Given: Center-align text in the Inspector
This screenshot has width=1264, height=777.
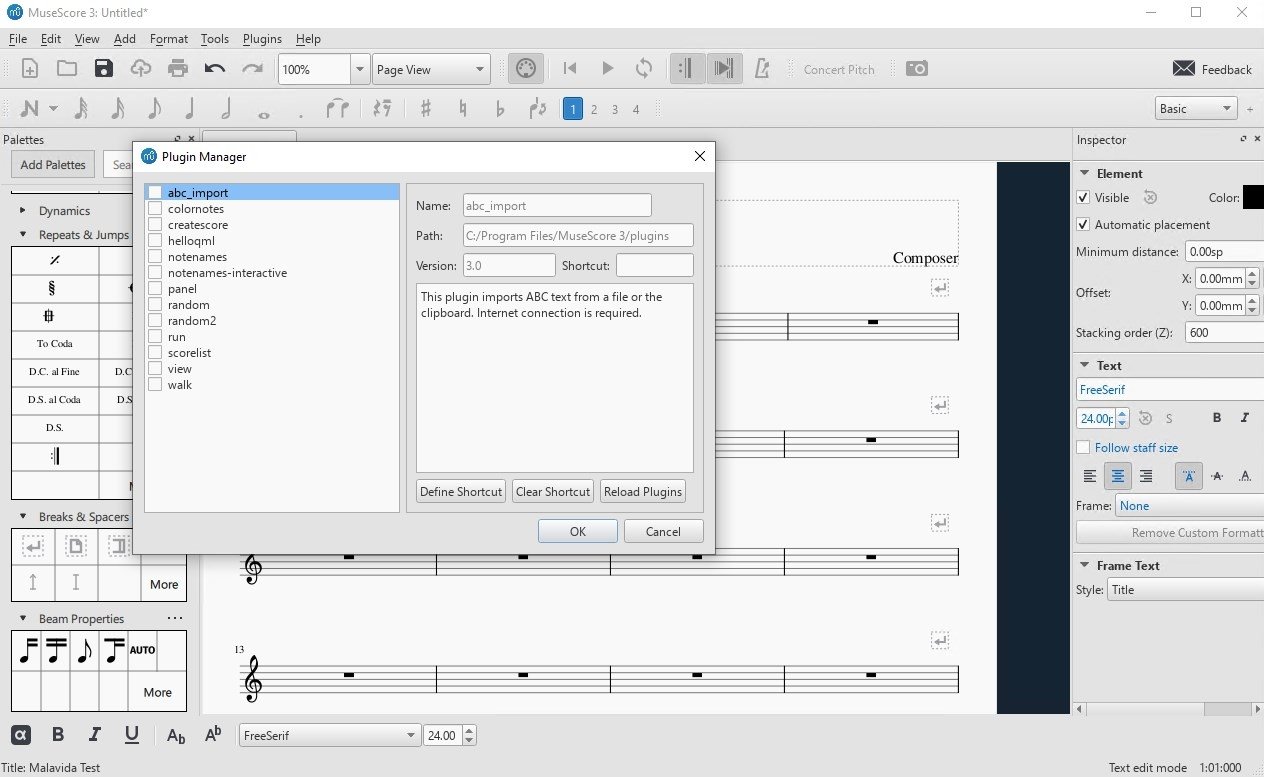Looking at the screenshot, I should tap(1118, 476).
